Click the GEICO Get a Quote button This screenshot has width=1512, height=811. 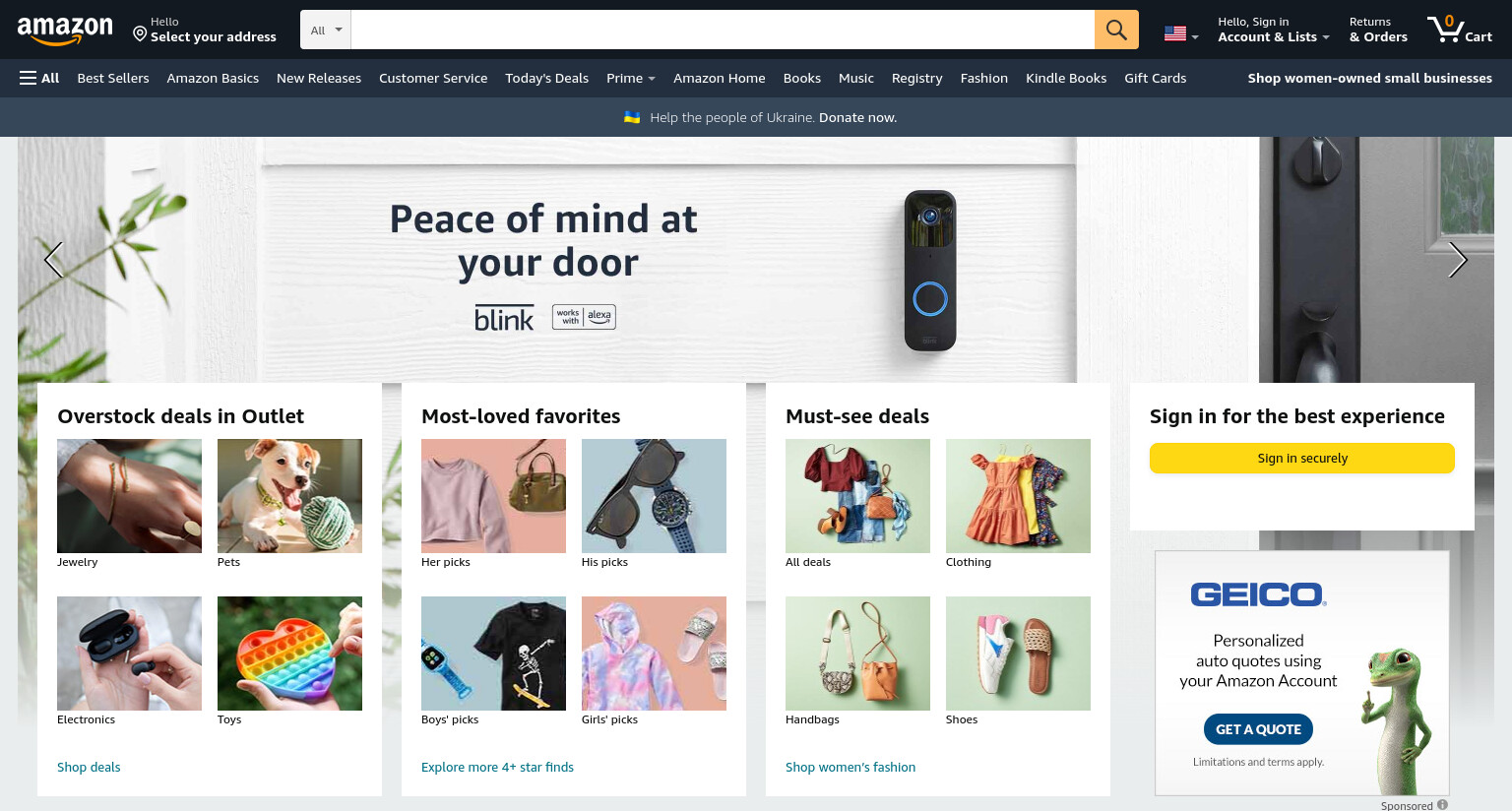[x=1258, y=729]
